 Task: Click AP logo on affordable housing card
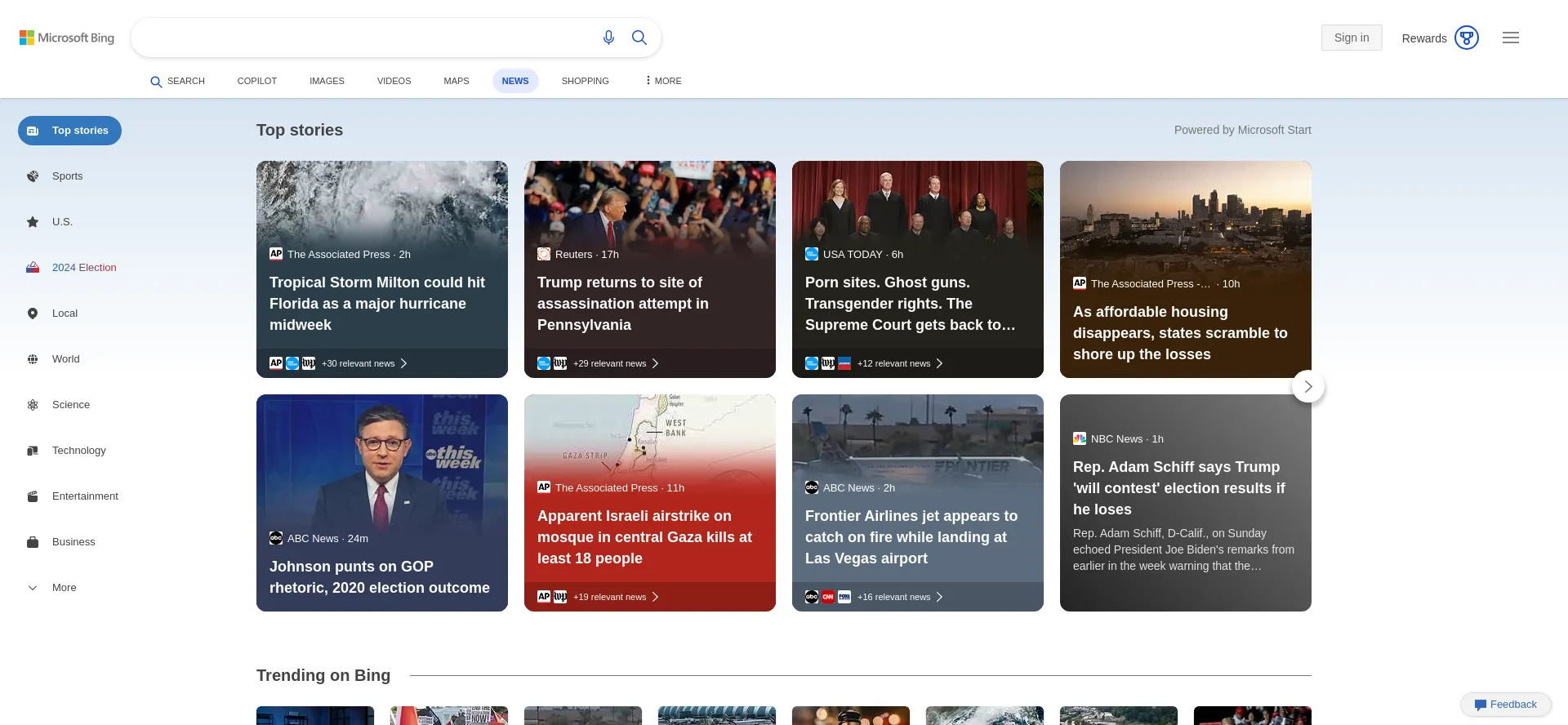1080,283
